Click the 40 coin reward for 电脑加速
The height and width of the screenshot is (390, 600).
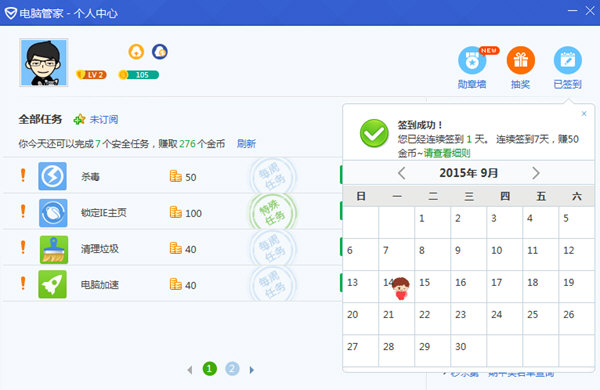point(183,285)
